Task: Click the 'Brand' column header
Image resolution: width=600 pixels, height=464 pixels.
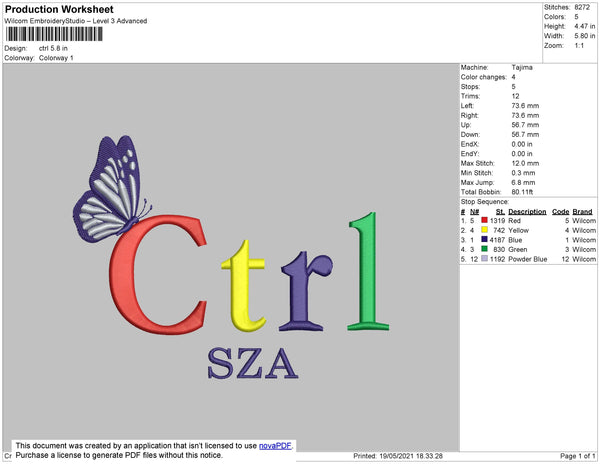Action: [582, 212]
